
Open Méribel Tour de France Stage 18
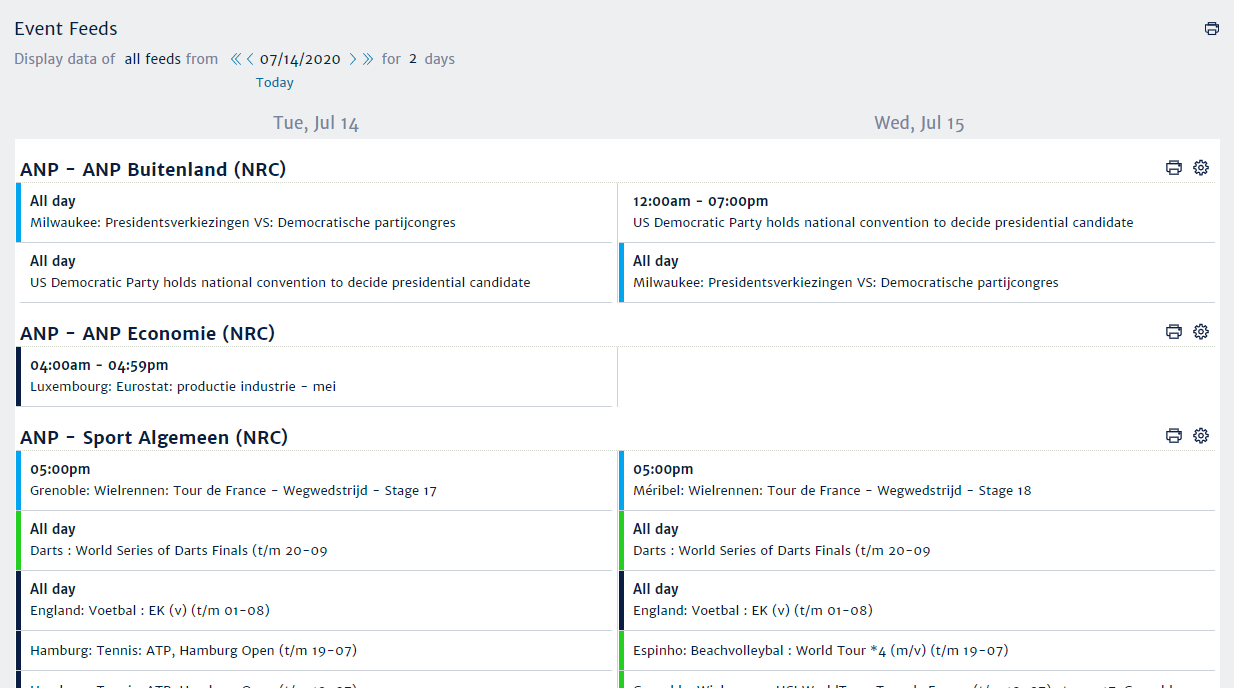[x=917, y=480]
